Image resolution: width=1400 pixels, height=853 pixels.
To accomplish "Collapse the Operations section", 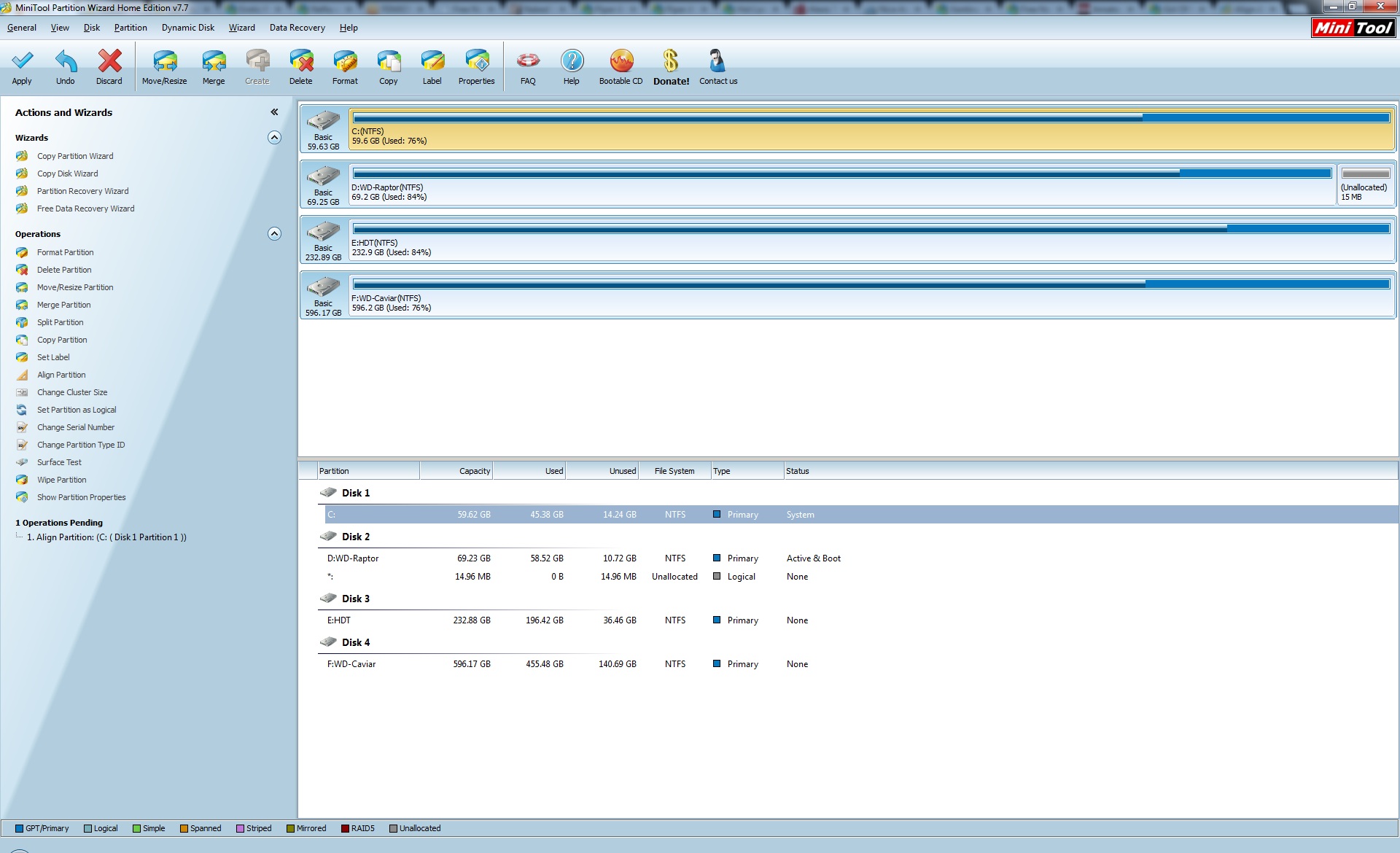I will click(274, 234).
